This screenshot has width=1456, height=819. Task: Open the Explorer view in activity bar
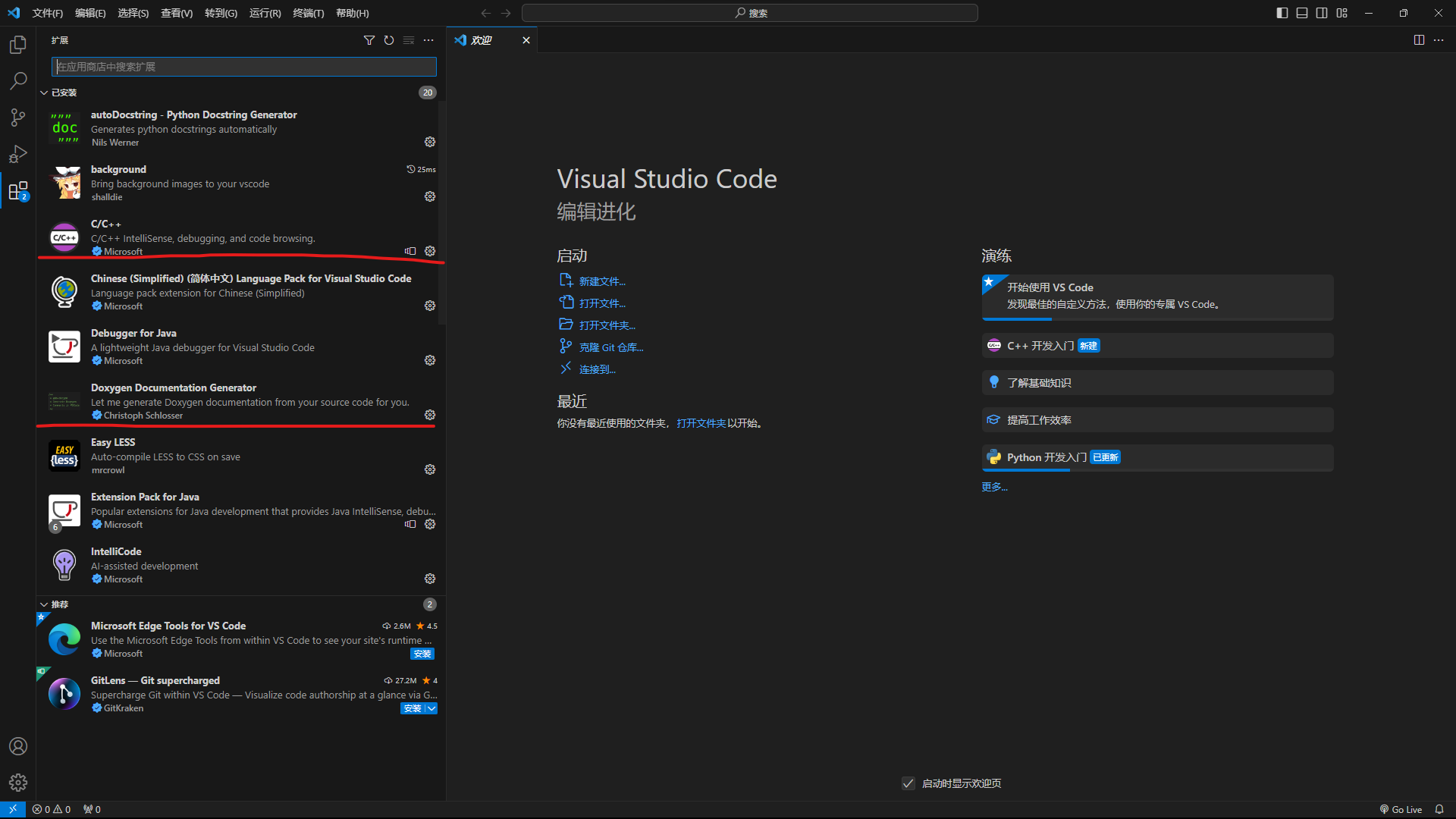[18, 45]
